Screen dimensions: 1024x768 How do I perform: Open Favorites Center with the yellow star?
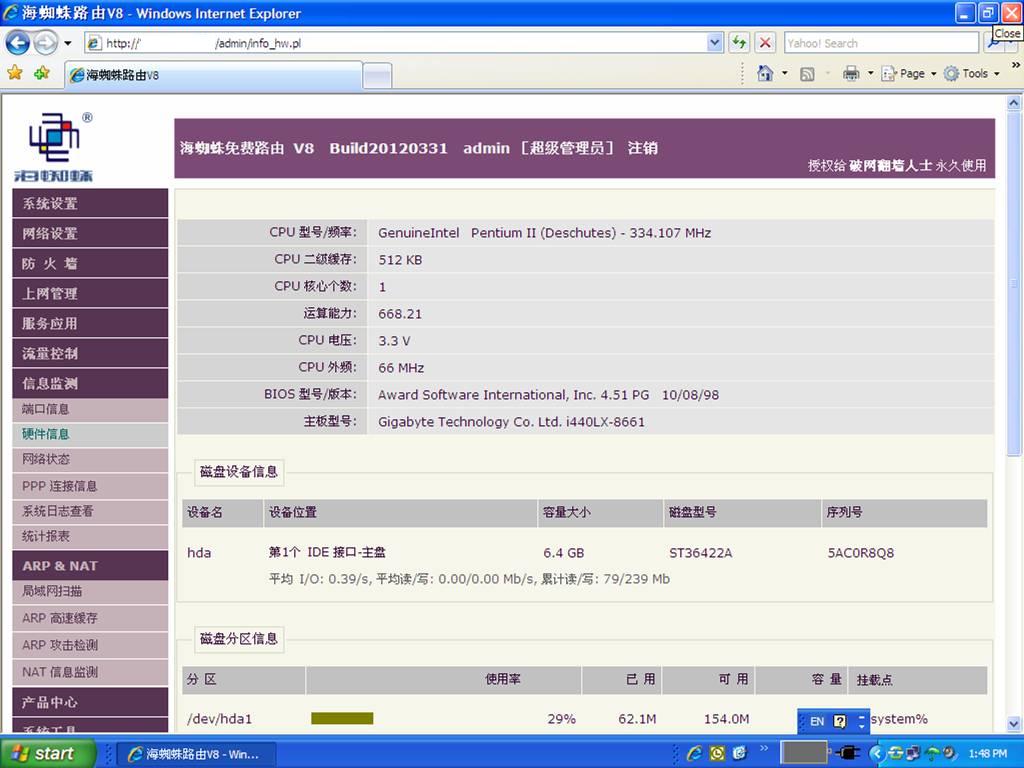pos(15,72)
